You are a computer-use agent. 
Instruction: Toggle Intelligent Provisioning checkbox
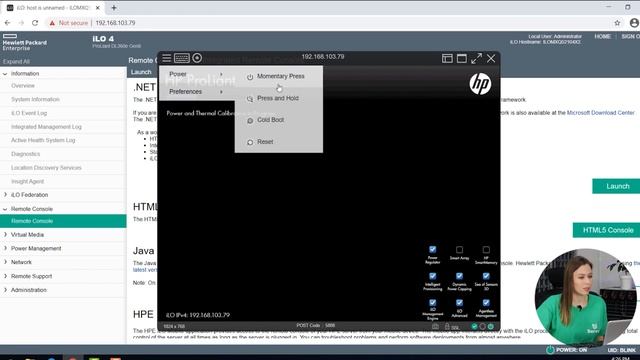coord(433,276)
